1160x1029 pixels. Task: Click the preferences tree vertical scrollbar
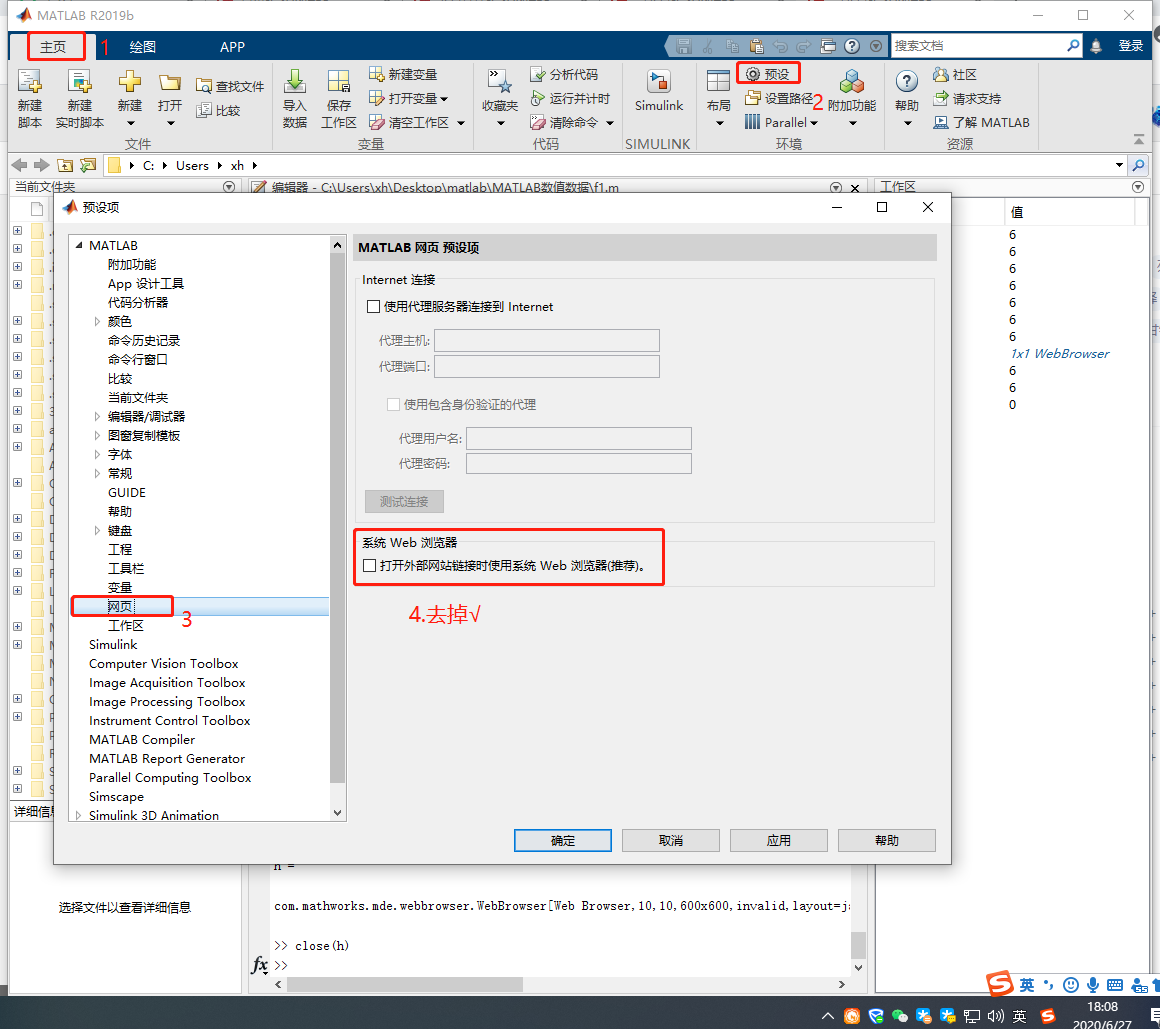tap(337, 518)
